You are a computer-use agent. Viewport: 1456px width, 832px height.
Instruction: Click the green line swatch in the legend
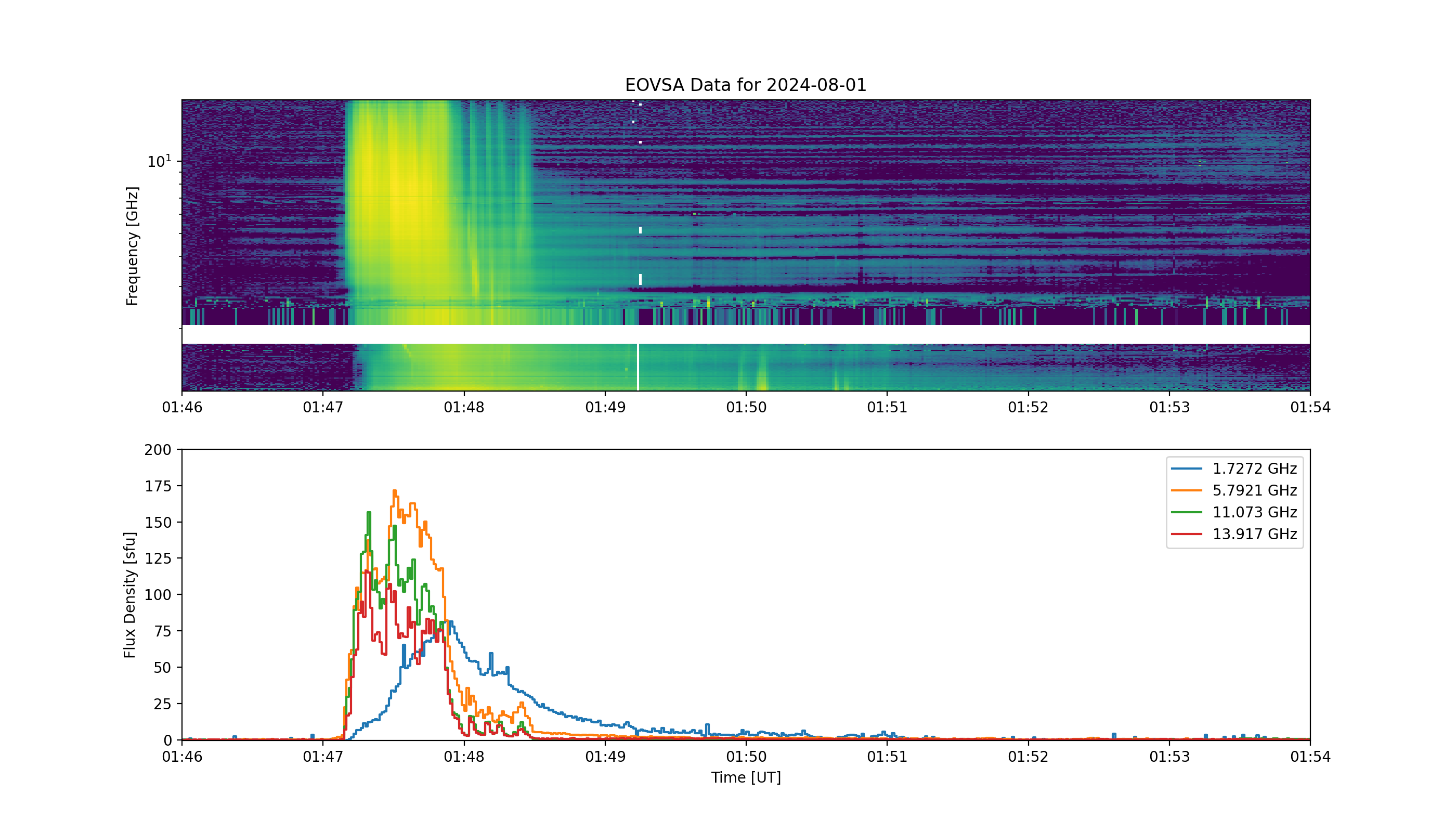pos(1186,512)
